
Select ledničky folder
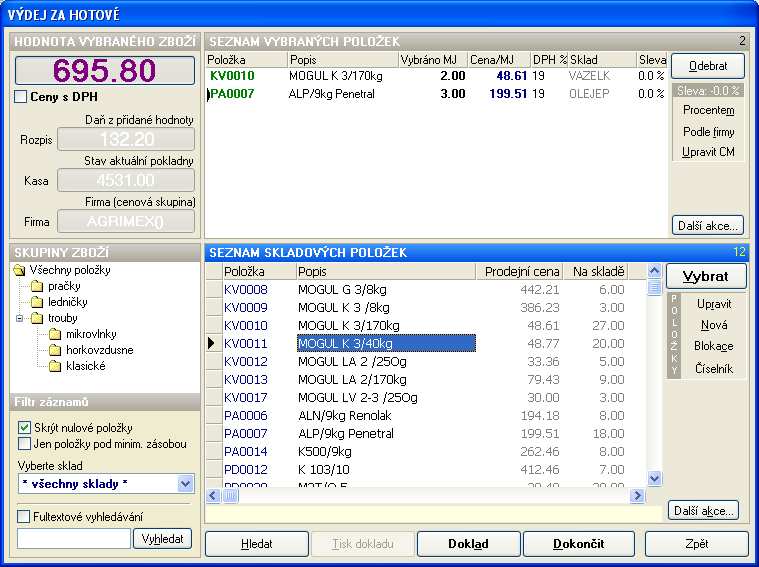(67, 302)
